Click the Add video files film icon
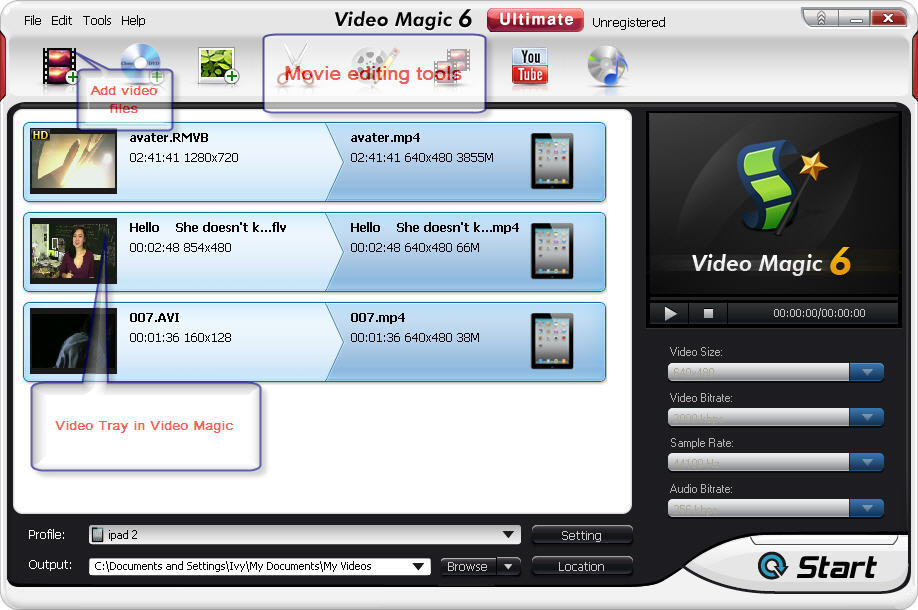 (x=60, y=66)
